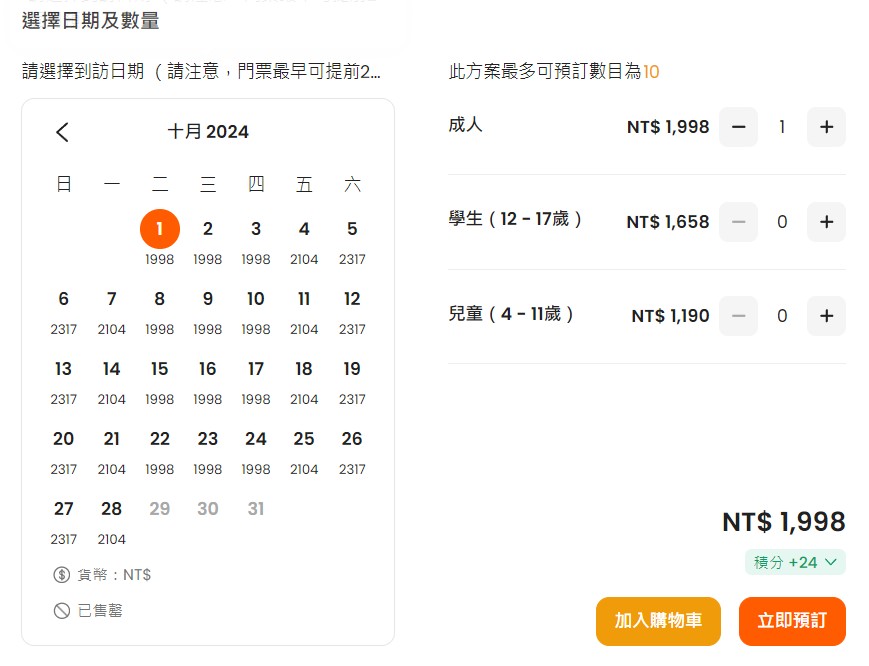Click the 學生 (12 - 17歲) label
869x666 pixels.
pos(515,219)
